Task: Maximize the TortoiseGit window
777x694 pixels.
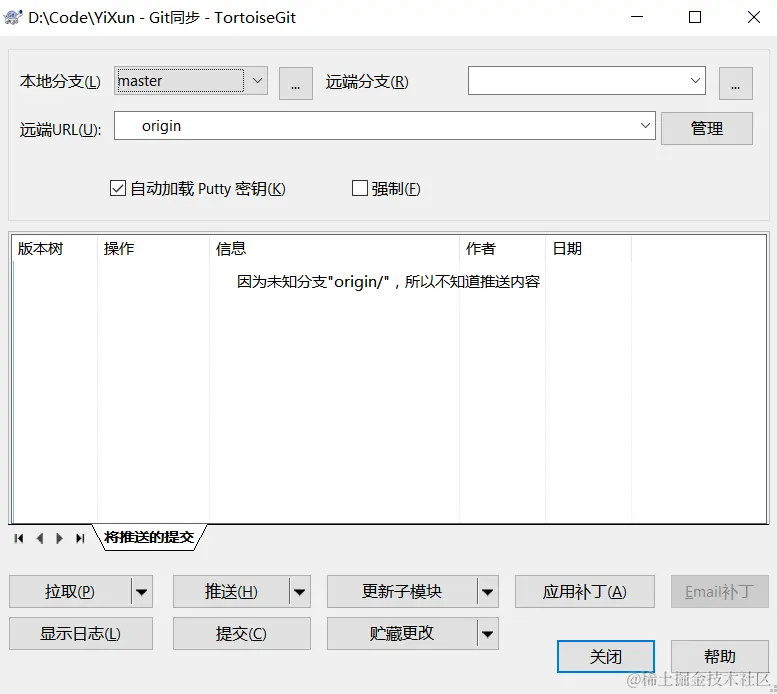Action: 695,17
